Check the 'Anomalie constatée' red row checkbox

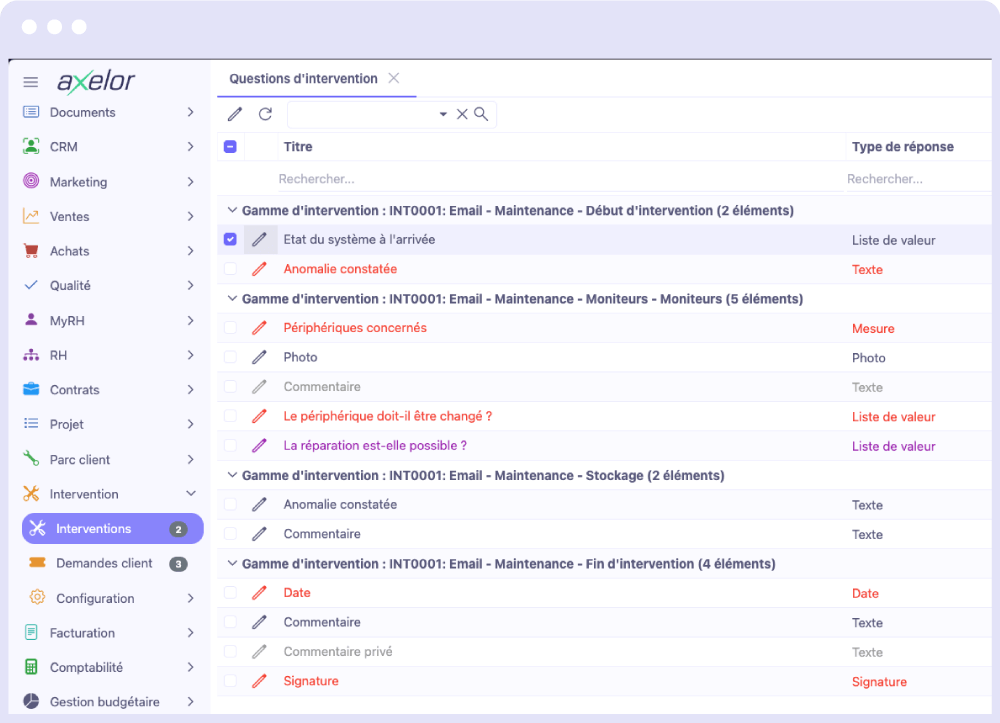coord(230,269)
